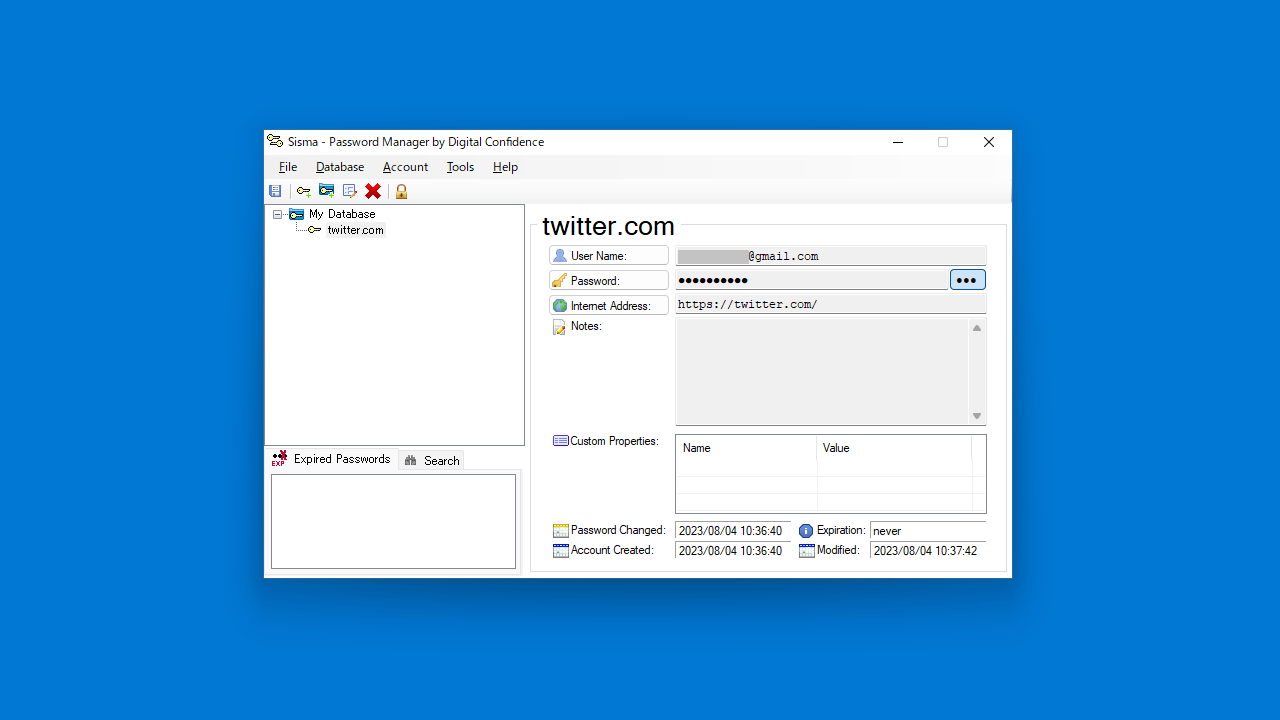Click the User Name copy button
The image size is (1280, 720).
point(609,256)
